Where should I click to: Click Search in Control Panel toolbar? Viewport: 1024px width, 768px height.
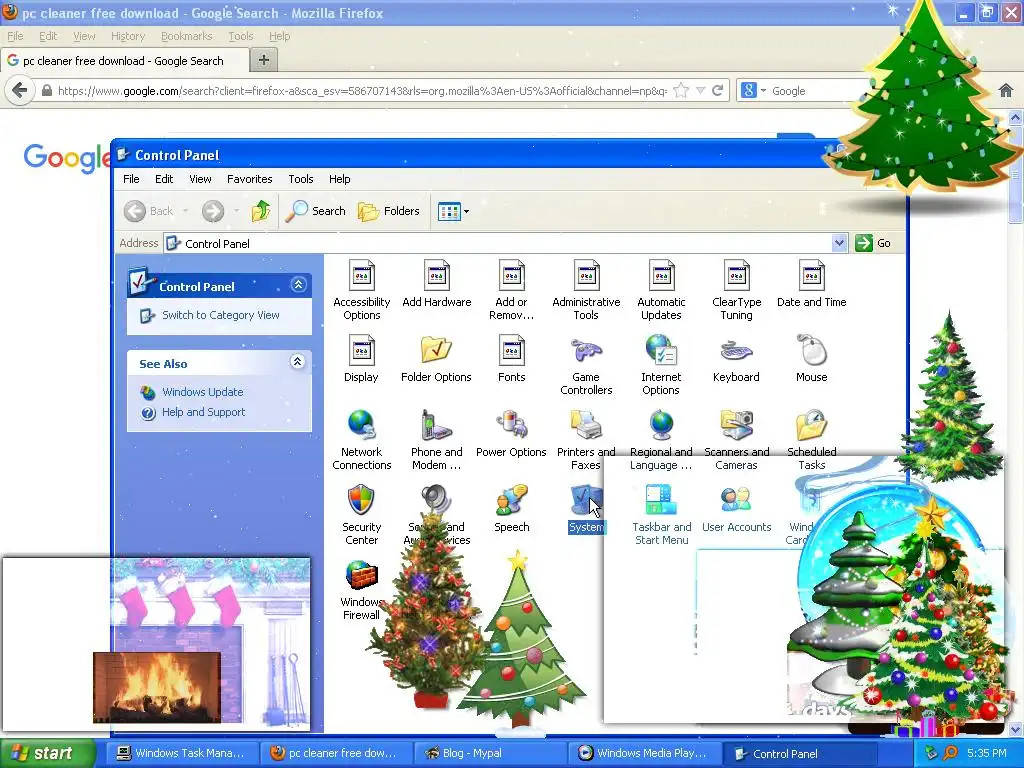[316, 211]
